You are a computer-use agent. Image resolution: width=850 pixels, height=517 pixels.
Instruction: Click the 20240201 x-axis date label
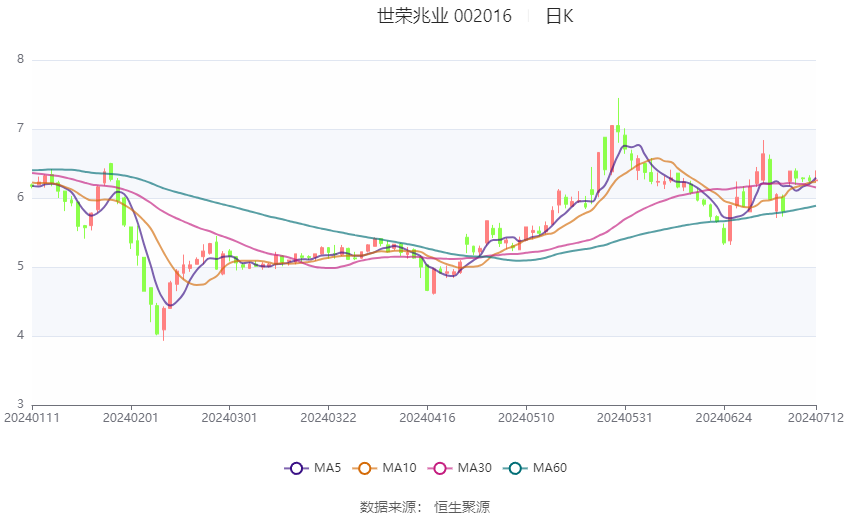131,418
